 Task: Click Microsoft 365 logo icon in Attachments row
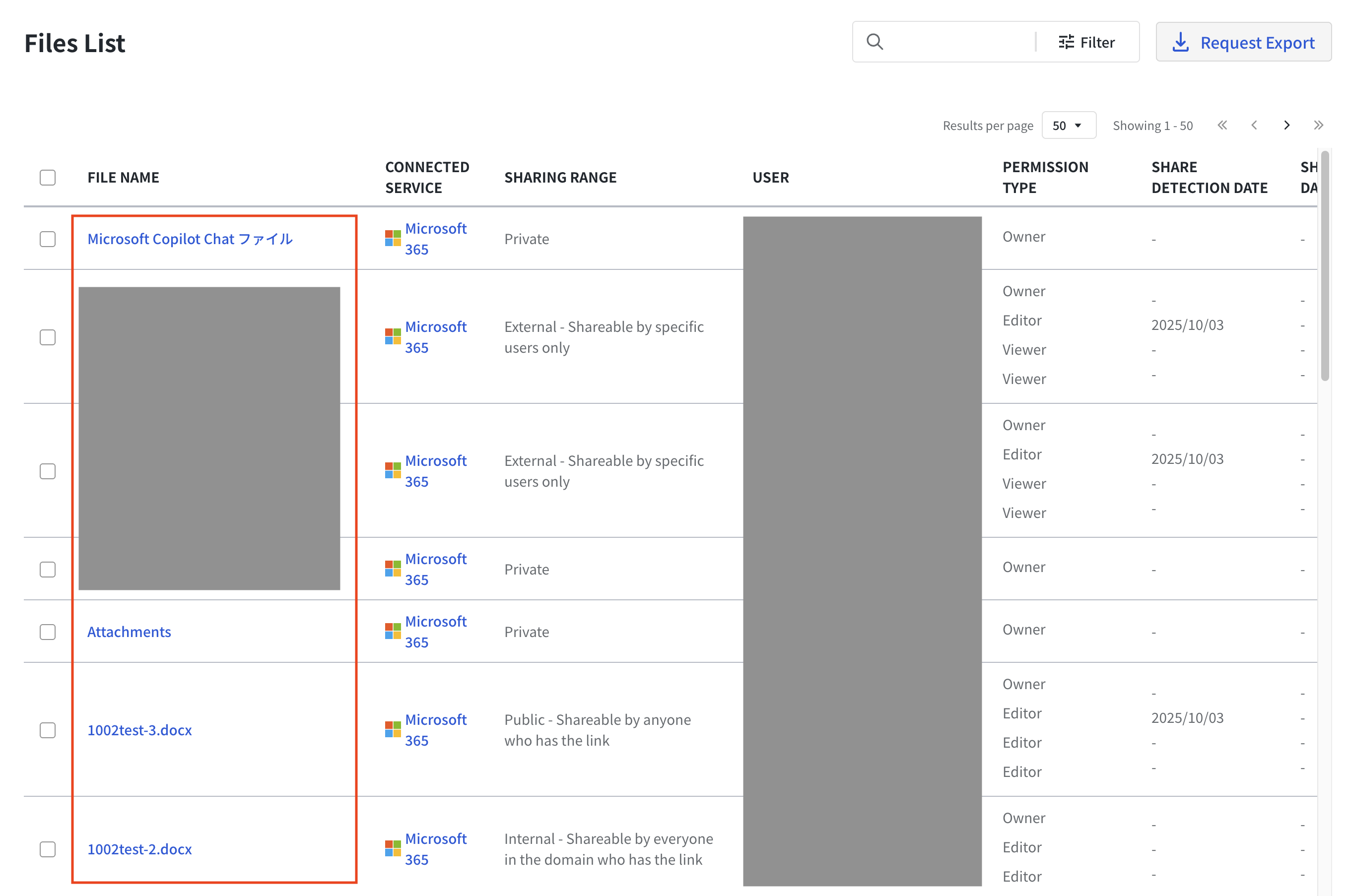(393, 631)
